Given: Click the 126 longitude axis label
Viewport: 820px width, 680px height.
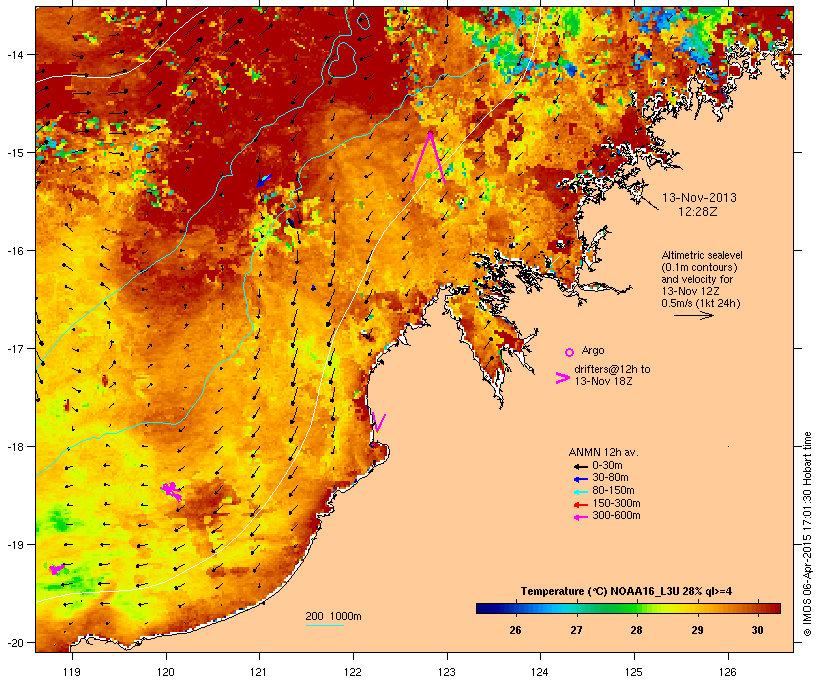Looking at the screenshot, I should pyautogui.click(x=727, y=672).
